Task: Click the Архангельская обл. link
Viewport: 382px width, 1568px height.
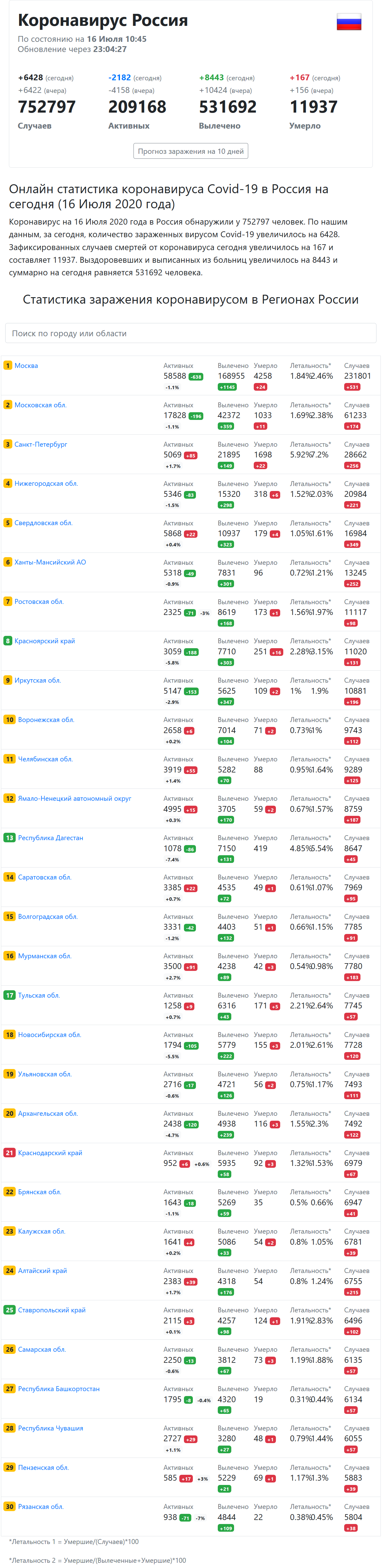Action: (x=48, y=1113)
